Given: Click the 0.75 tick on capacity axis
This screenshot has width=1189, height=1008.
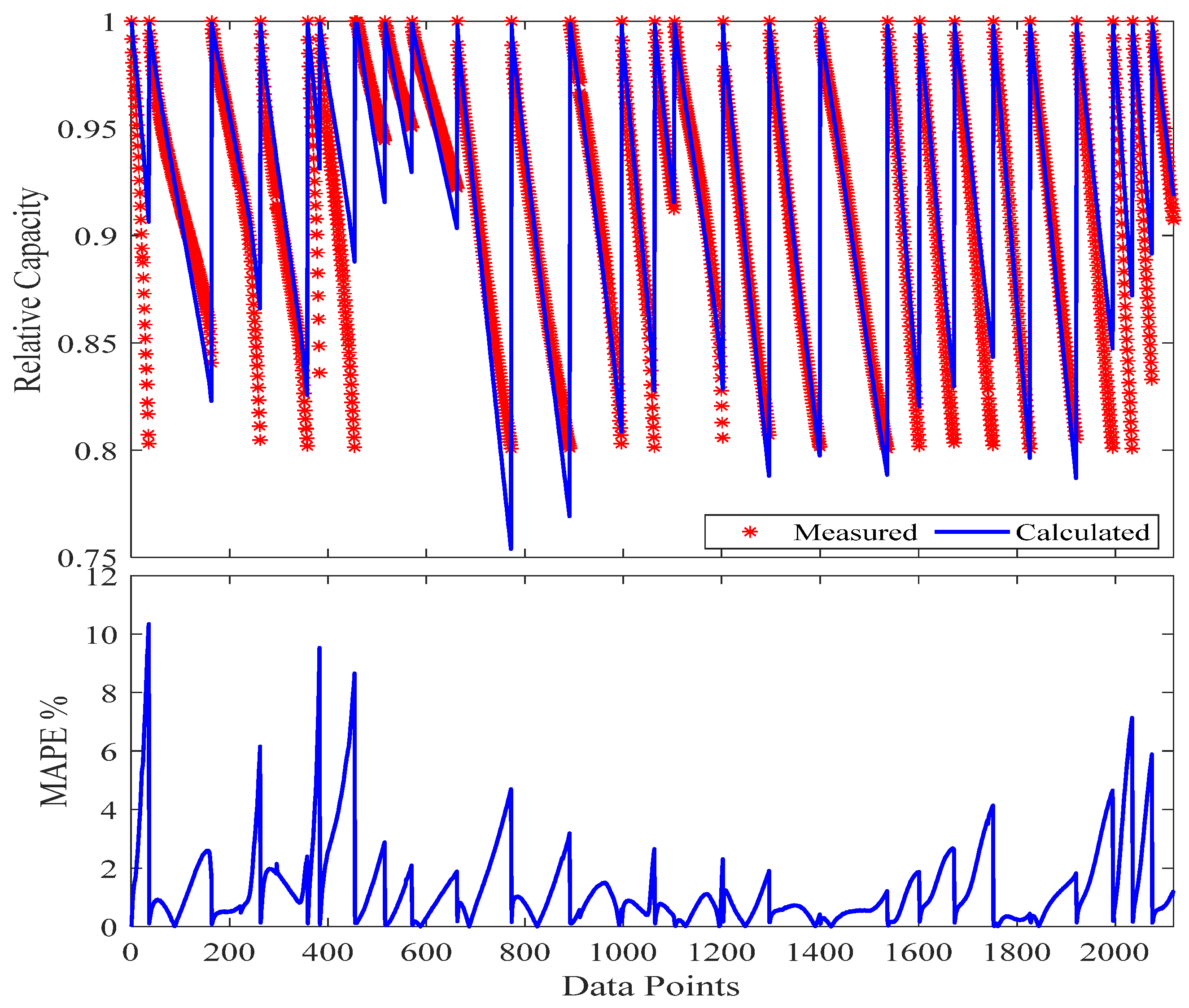Looking at the screenshot, I should pos(87,559).
